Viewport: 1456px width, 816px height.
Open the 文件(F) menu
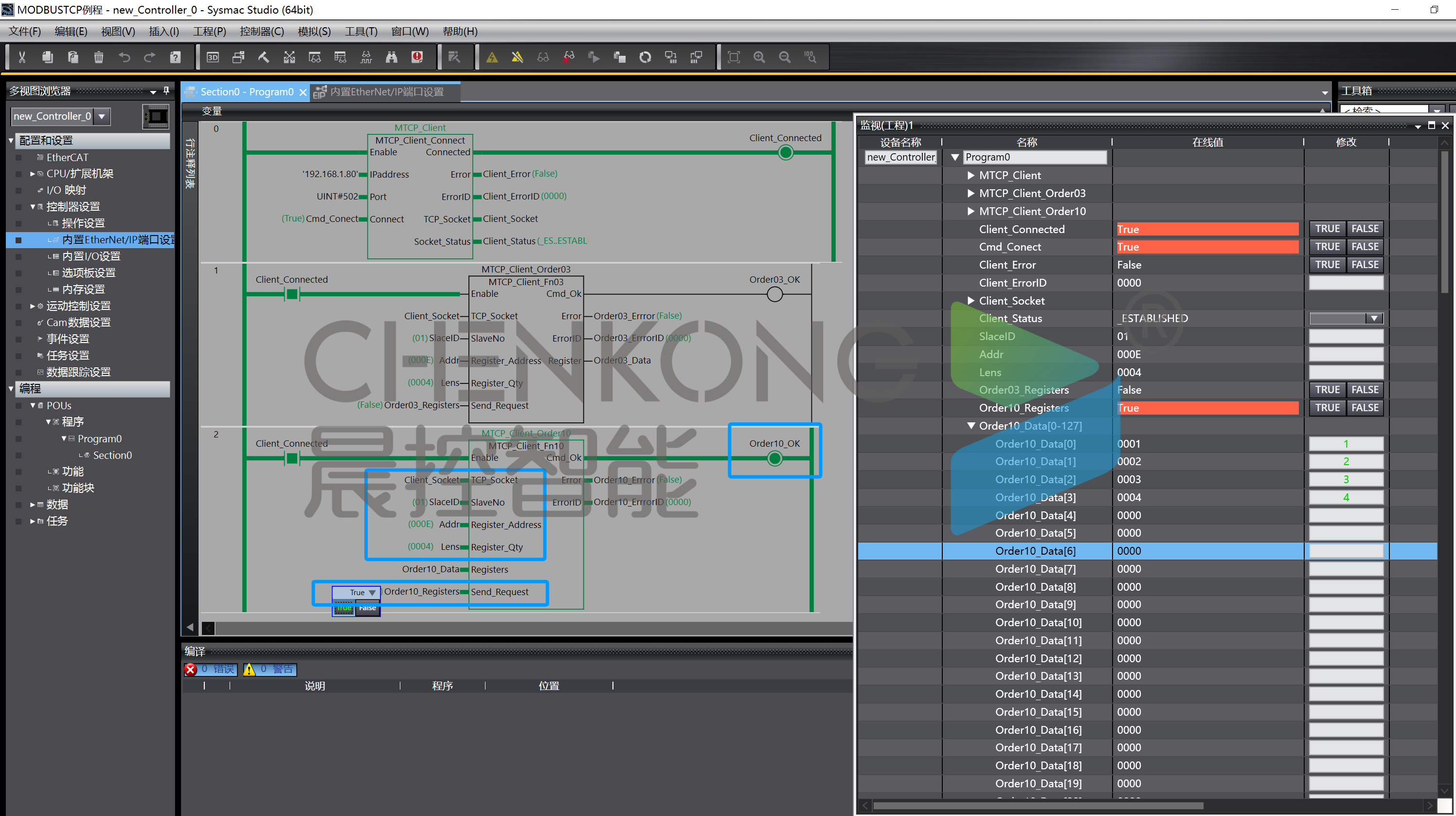click(25, 32)
